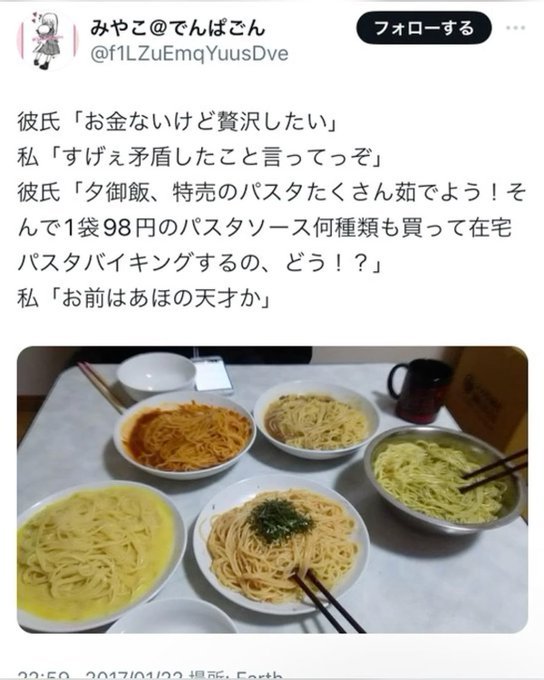Click the final line 私「お前はあほの天才か」
The height and width of the screenshot is (680, 544).
[x=144, y=299]
